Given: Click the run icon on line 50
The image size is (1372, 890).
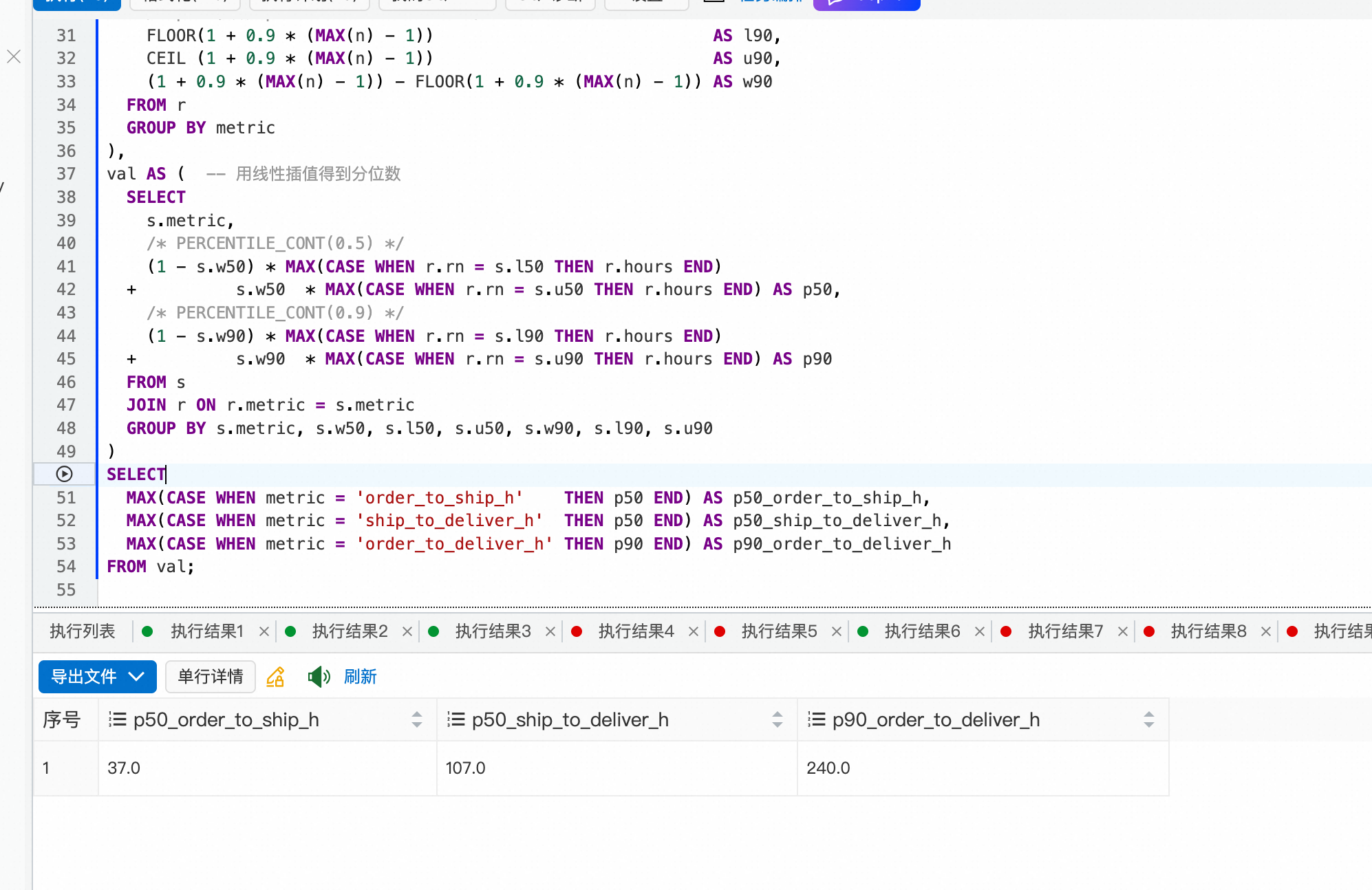Looking at the screenshot, I should click(x=64, y=474).
